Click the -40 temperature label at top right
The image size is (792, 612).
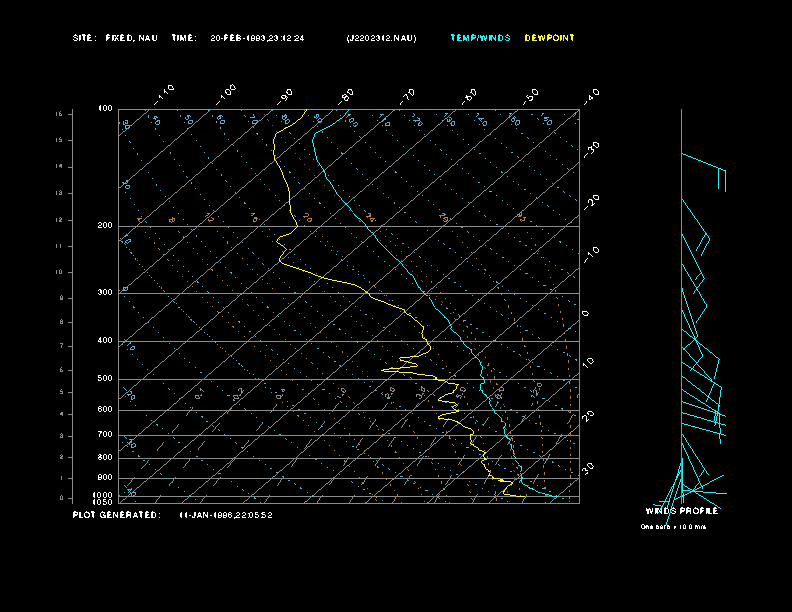[x=592, y=95]
